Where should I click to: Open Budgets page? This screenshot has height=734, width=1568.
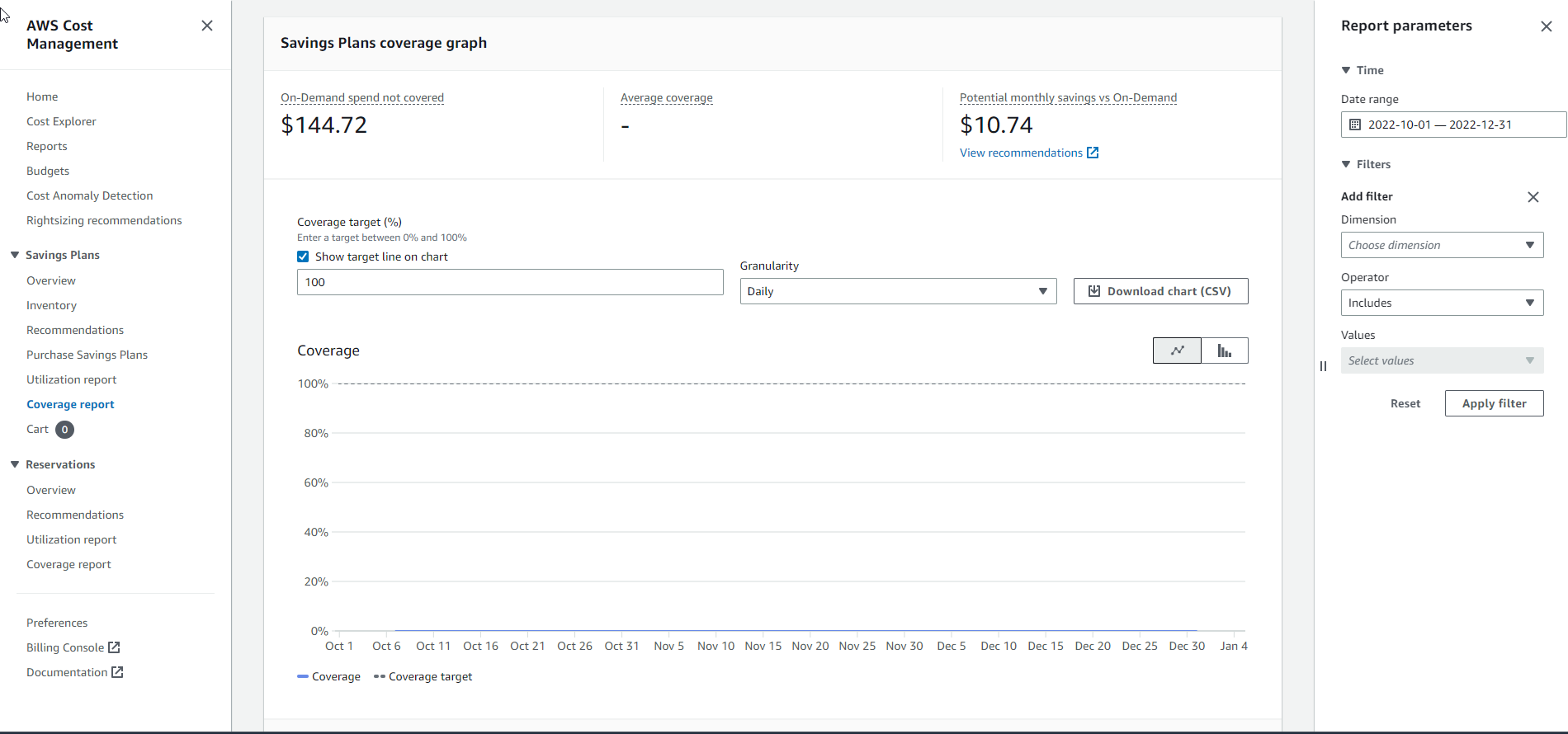point(48,171)
